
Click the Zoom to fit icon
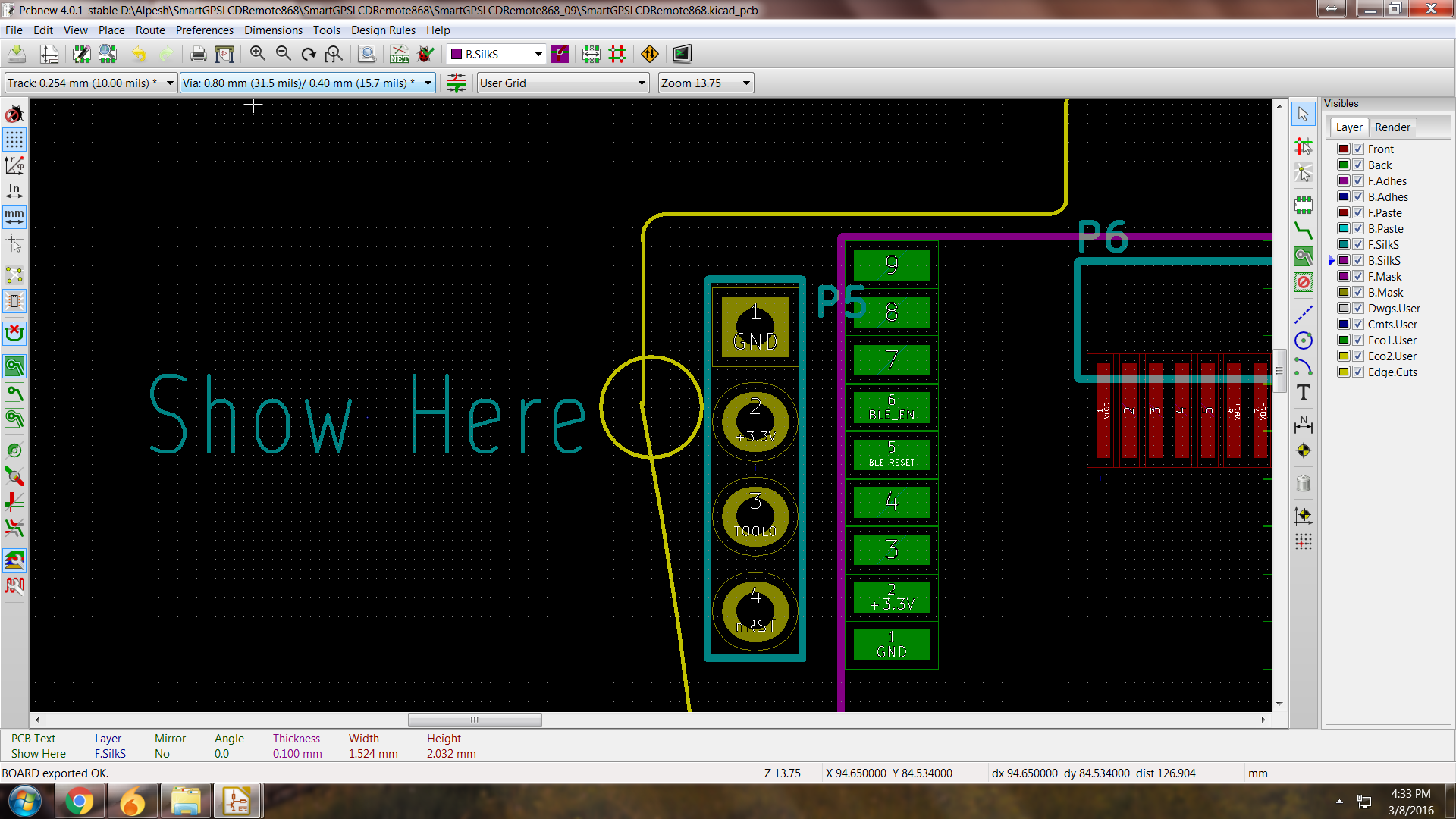(334, 54)
